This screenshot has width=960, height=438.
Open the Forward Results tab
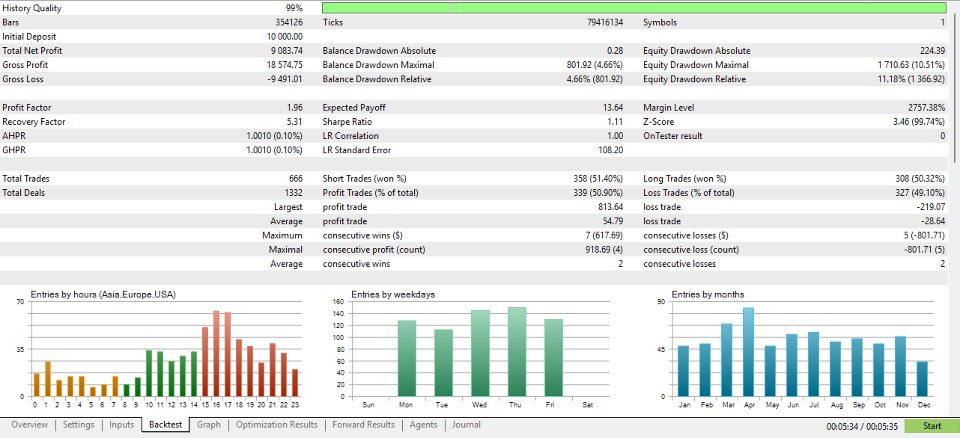pos(363,425)
